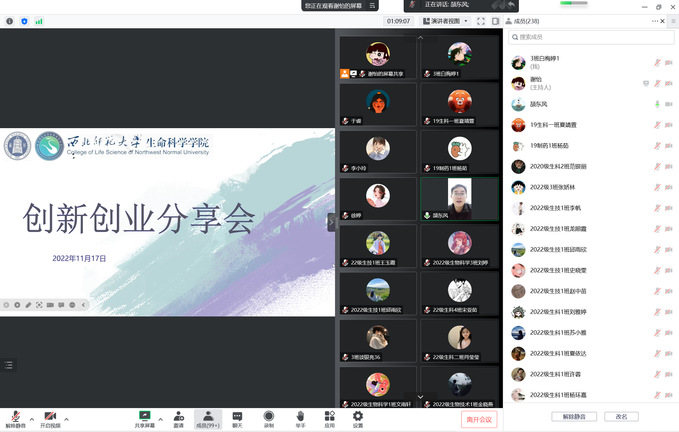Click 胡东风's video thumbnail
This screenshot has height=432, width=679.
pyautogui.click(x=459, y=198)
